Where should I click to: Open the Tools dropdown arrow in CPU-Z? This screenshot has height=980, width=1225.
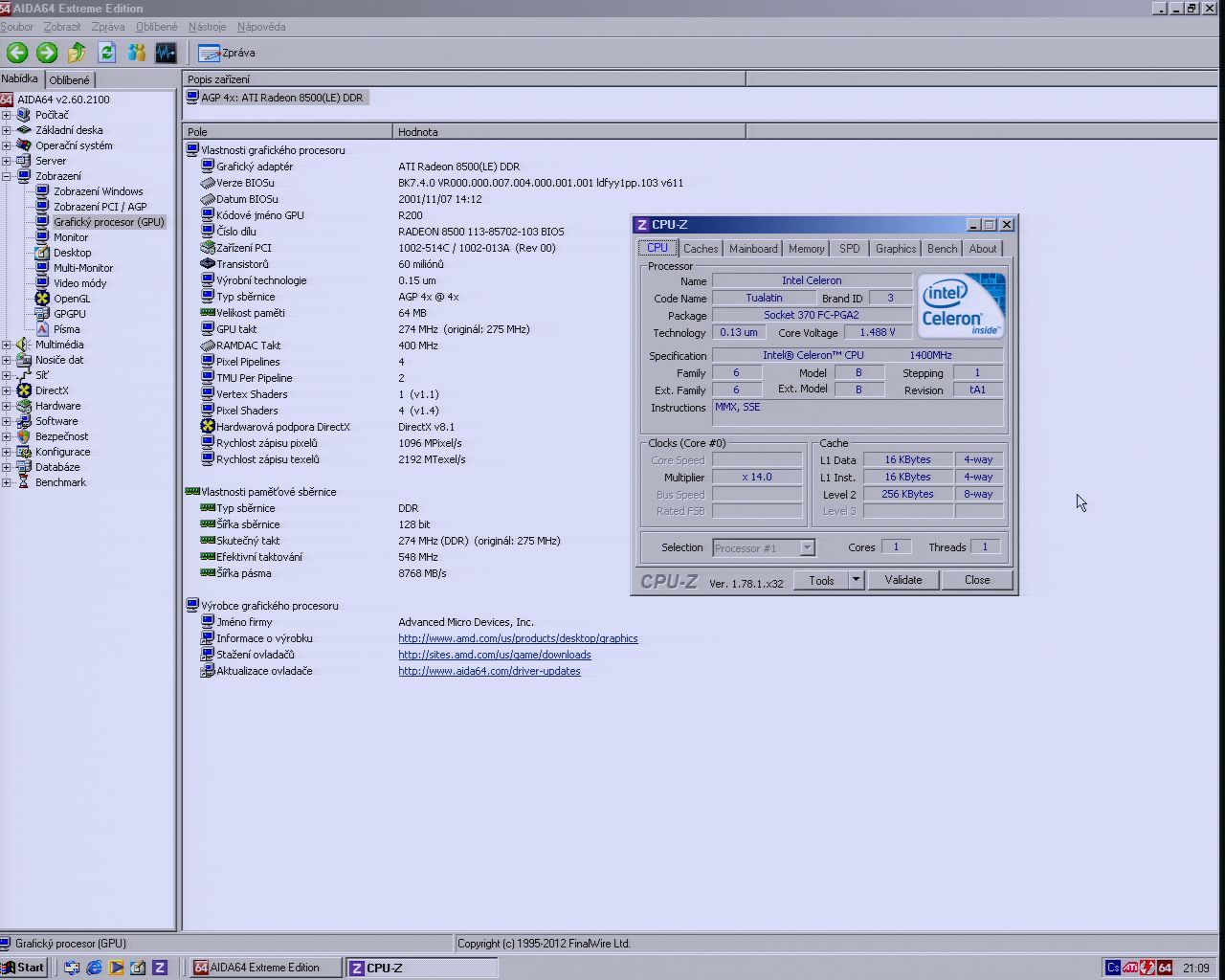(x=857, y=580)
